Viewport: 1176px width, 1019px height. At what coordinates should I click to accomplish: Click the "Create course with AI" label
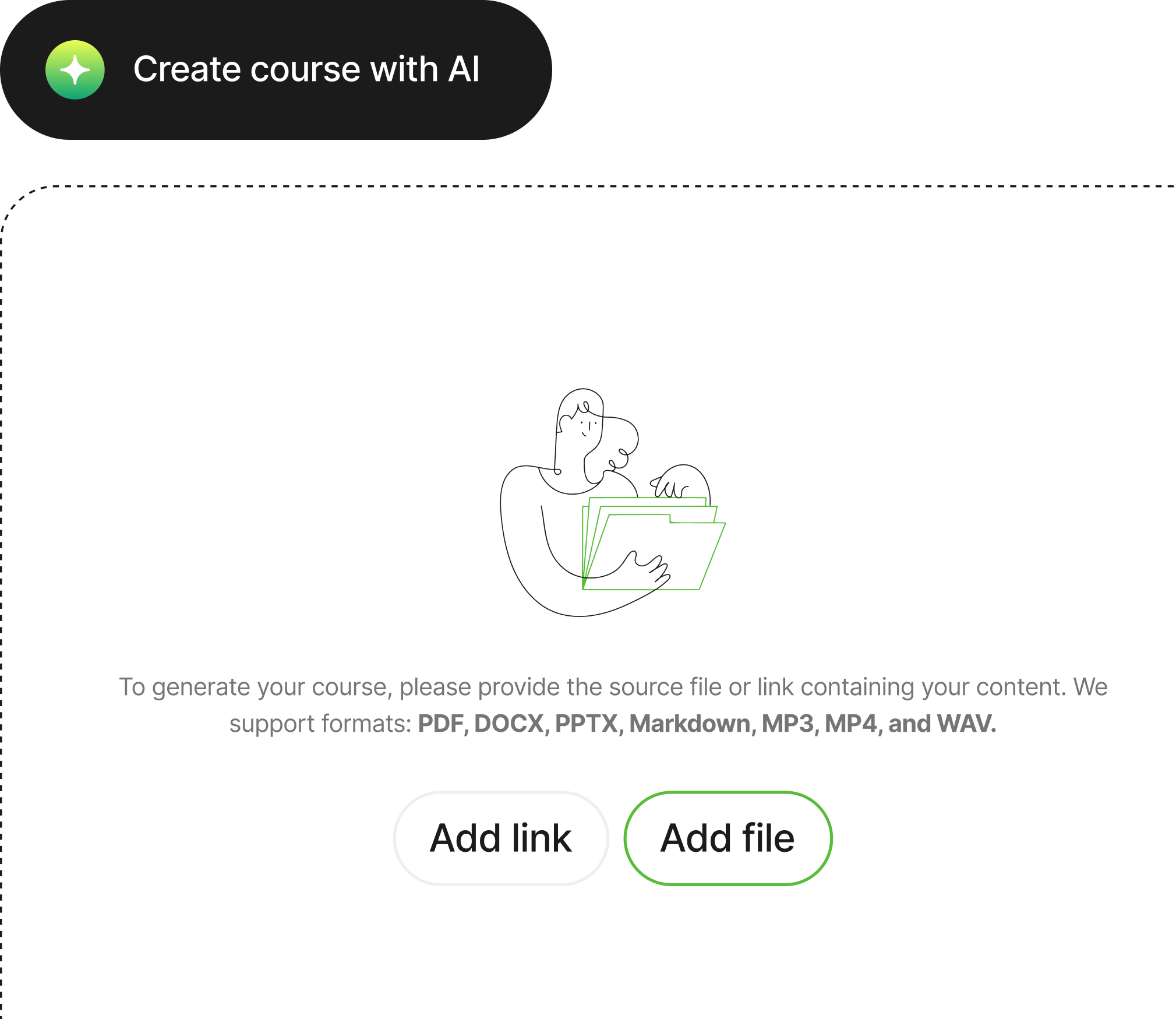pyautogui.click(x=306, y=69)
